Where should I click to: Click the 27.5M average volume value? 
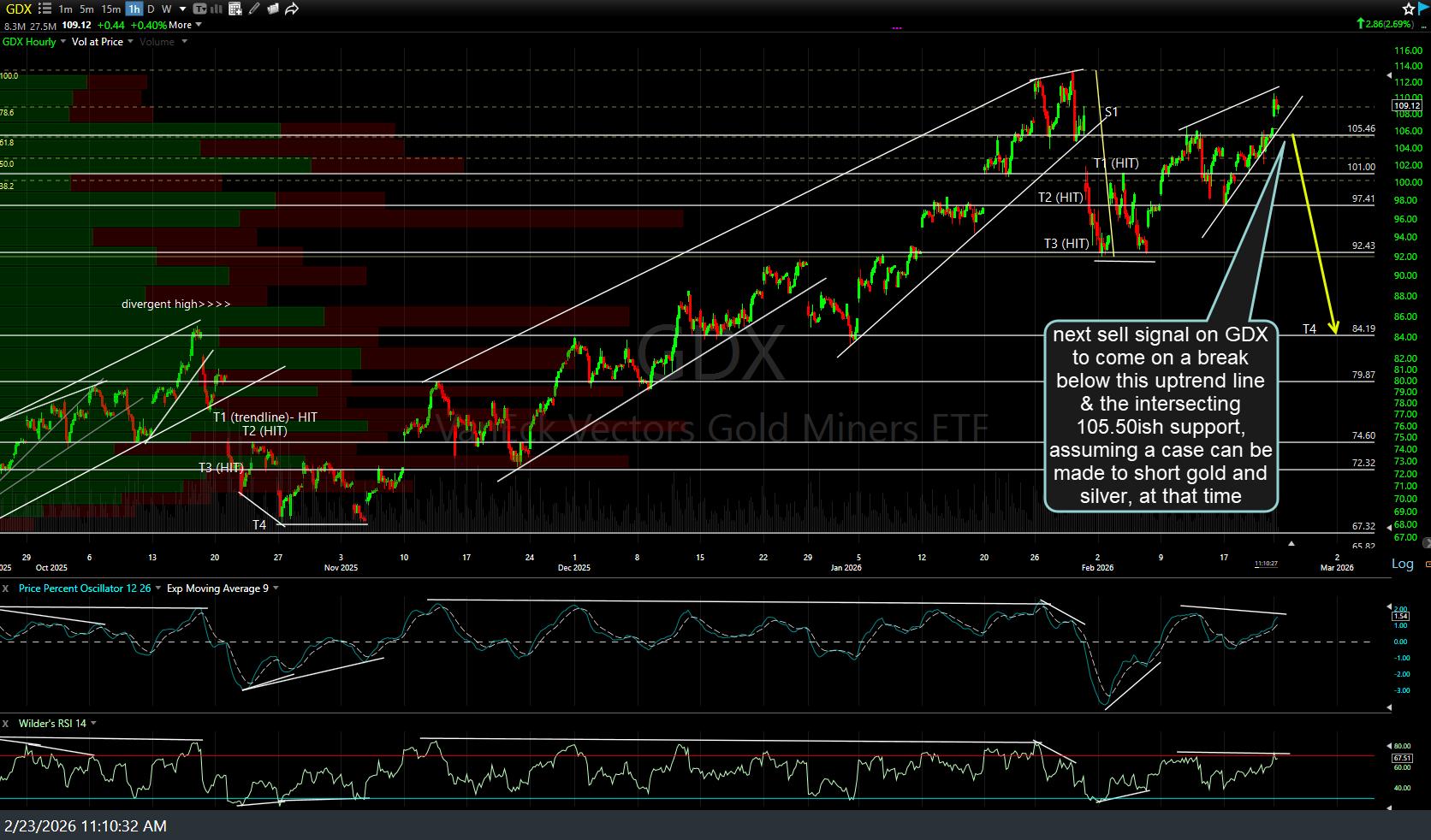click(43, 26)
